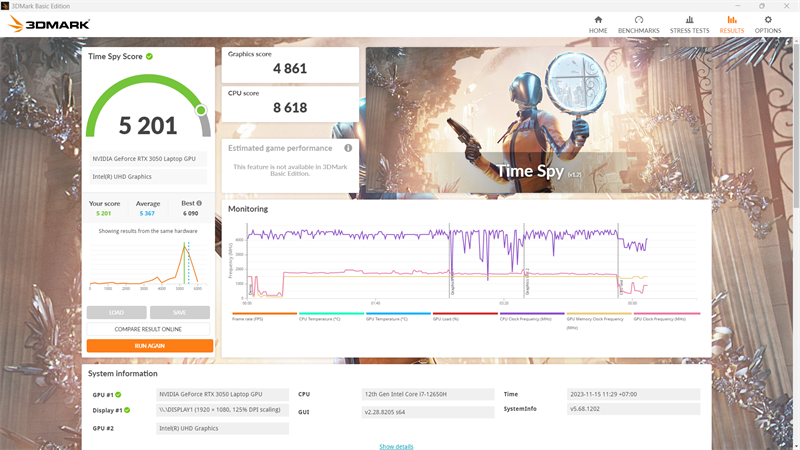This screenshot has width=800, height=450.
Task: Click the info icon on Estimated game performance
Action: pos(348,148)
